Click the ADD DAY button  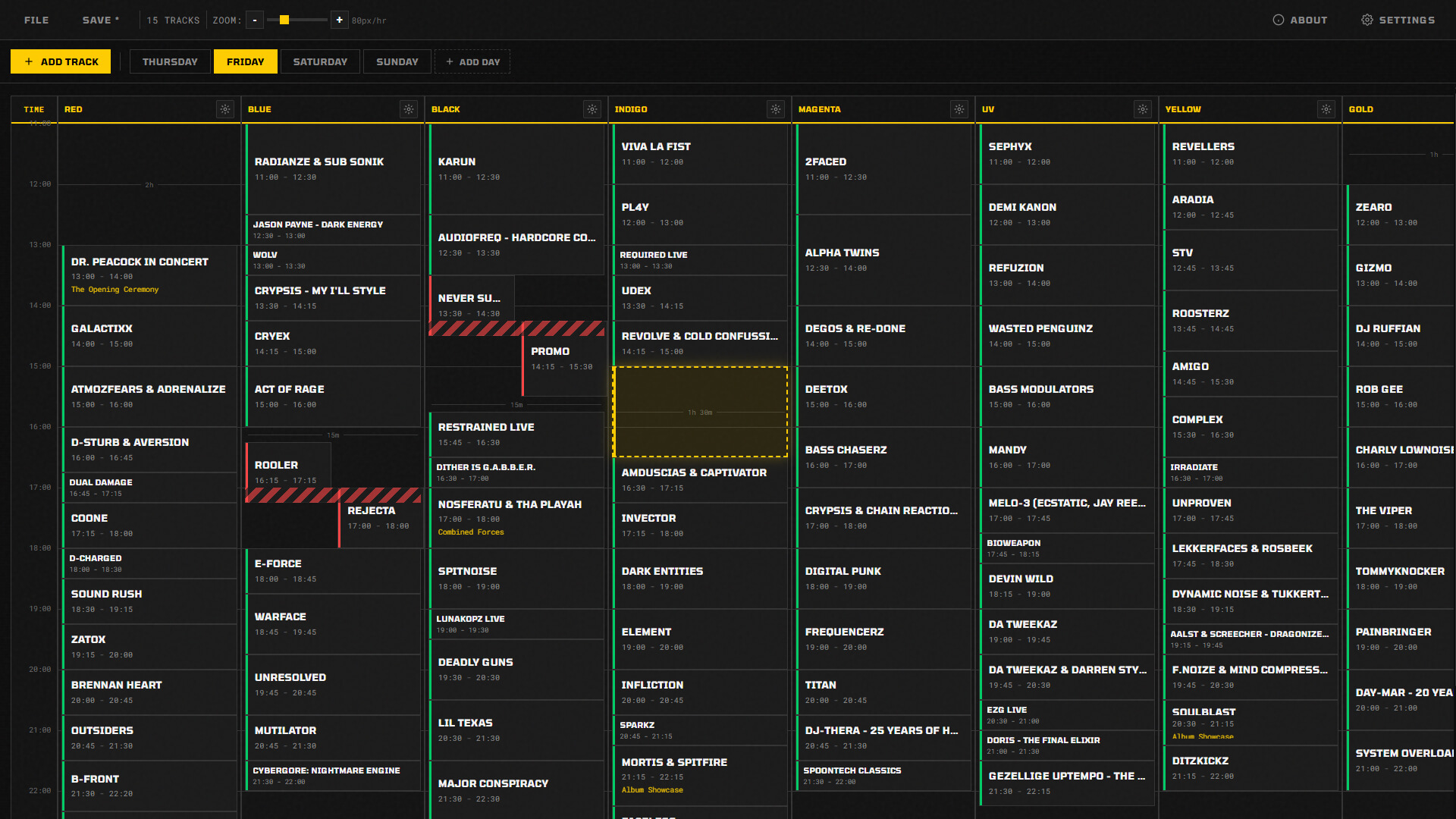click(472, 61)
